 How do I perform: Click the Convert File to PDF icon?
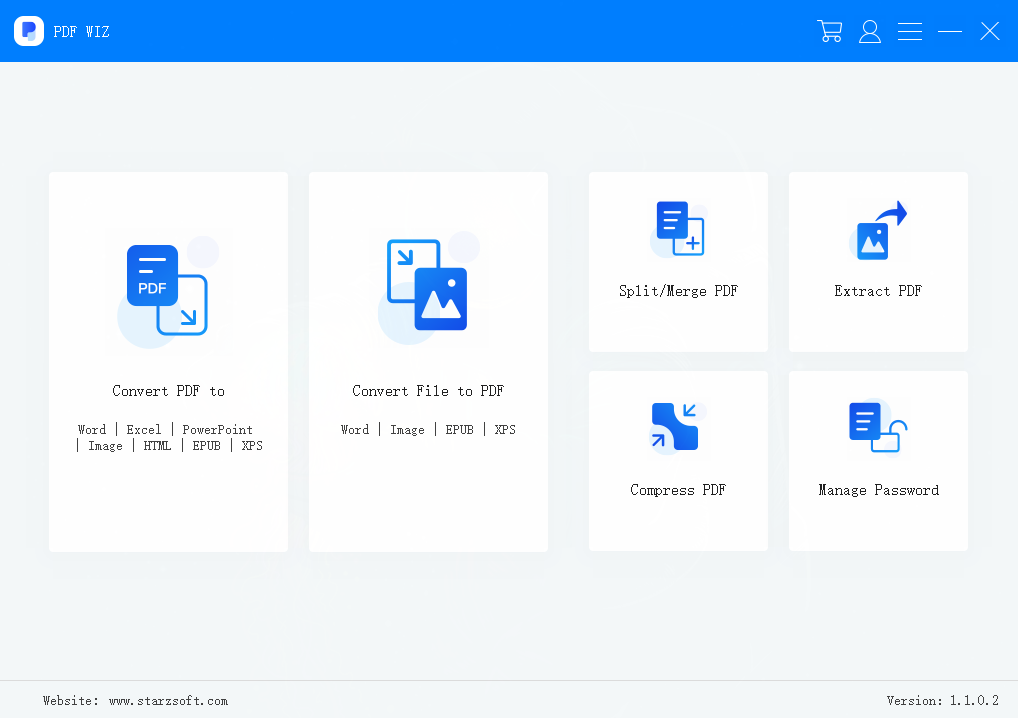428,285
